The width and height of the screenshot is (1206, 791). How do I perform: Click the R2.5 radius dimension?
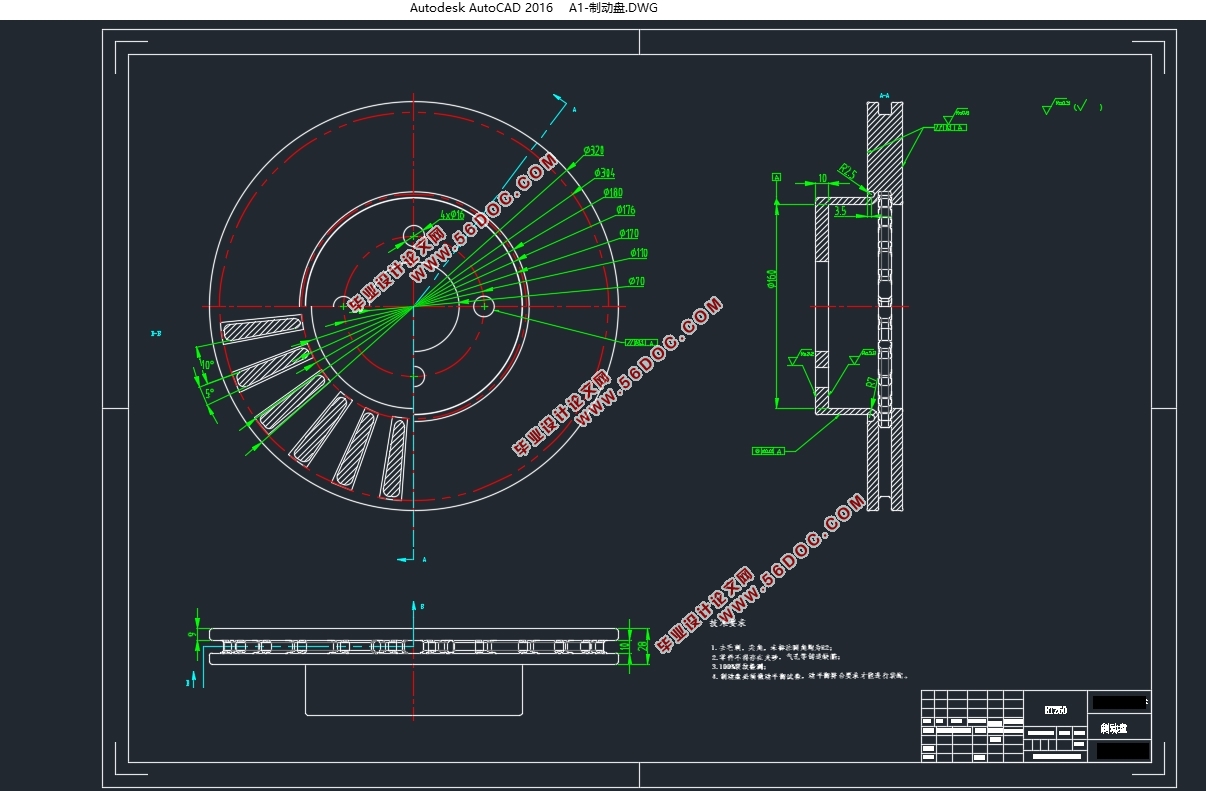point(848,172)
